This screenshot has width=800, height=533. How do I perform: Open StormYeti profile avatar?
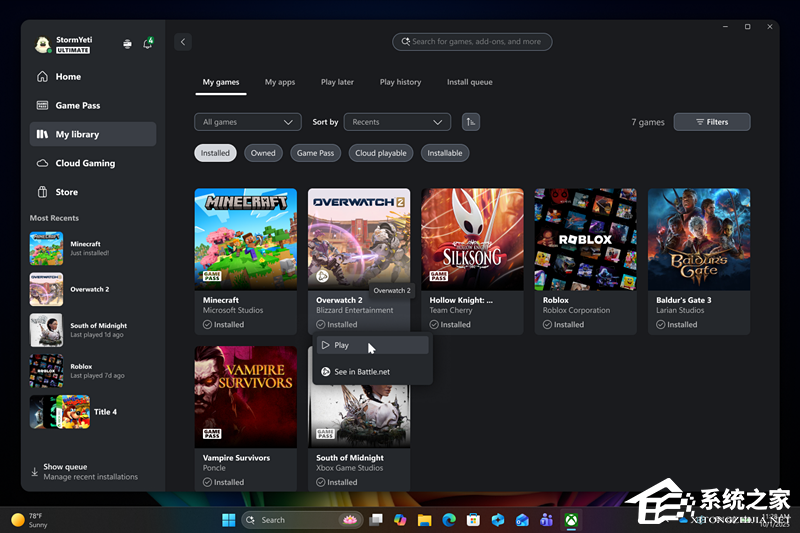tap(43, 45)
